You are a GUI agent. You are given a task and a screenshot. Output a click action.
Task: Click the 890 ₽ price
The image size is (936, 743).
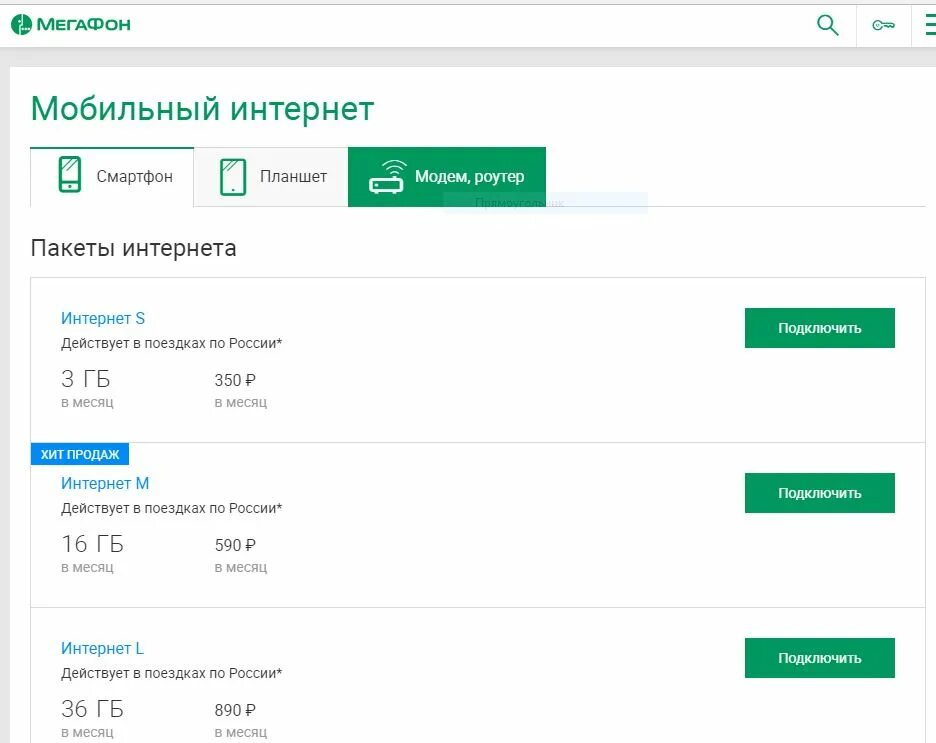[235, 710]
